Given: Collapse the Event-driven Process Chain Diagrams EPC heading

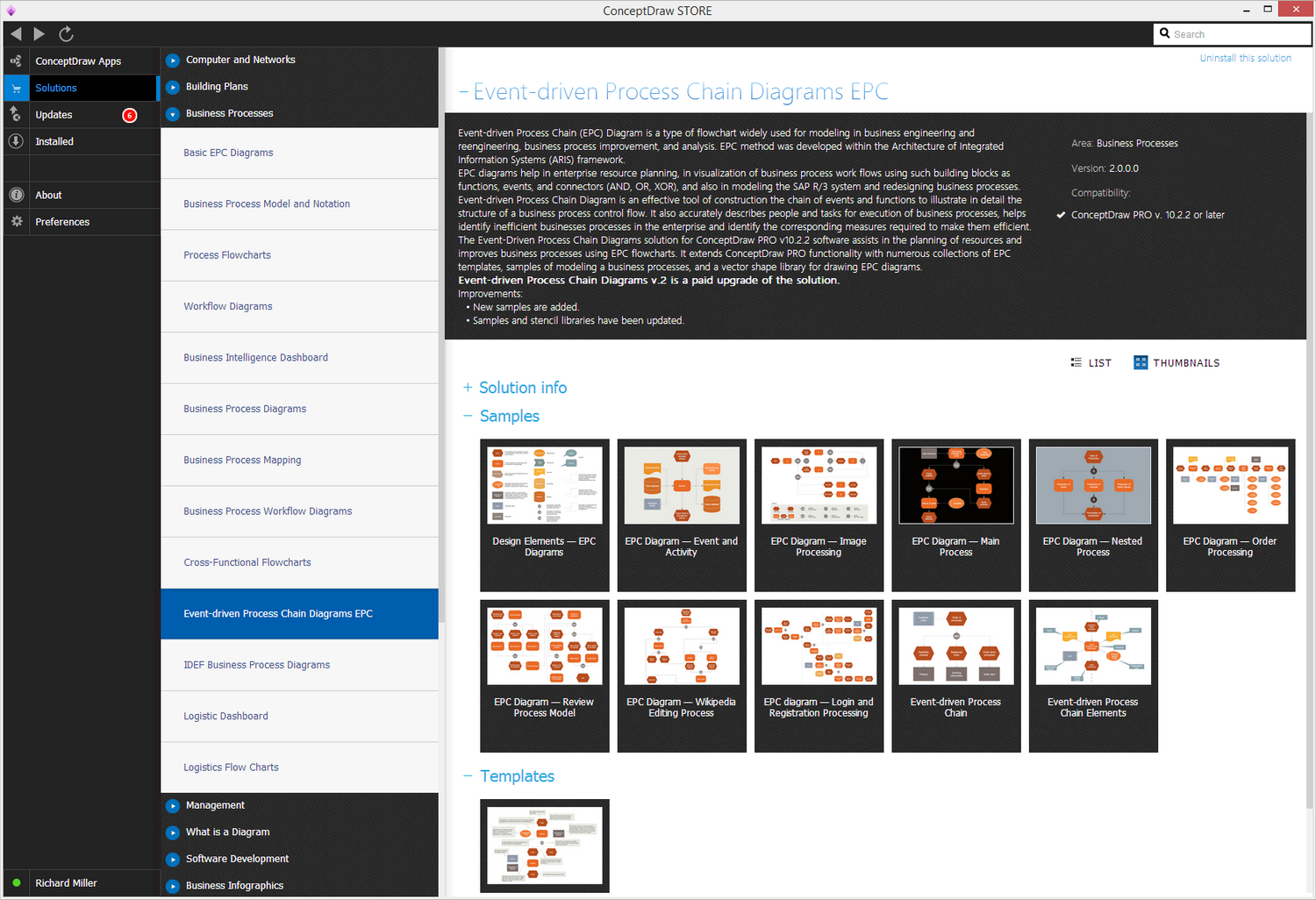Looking at the screenshot, I should coord(463,92).
